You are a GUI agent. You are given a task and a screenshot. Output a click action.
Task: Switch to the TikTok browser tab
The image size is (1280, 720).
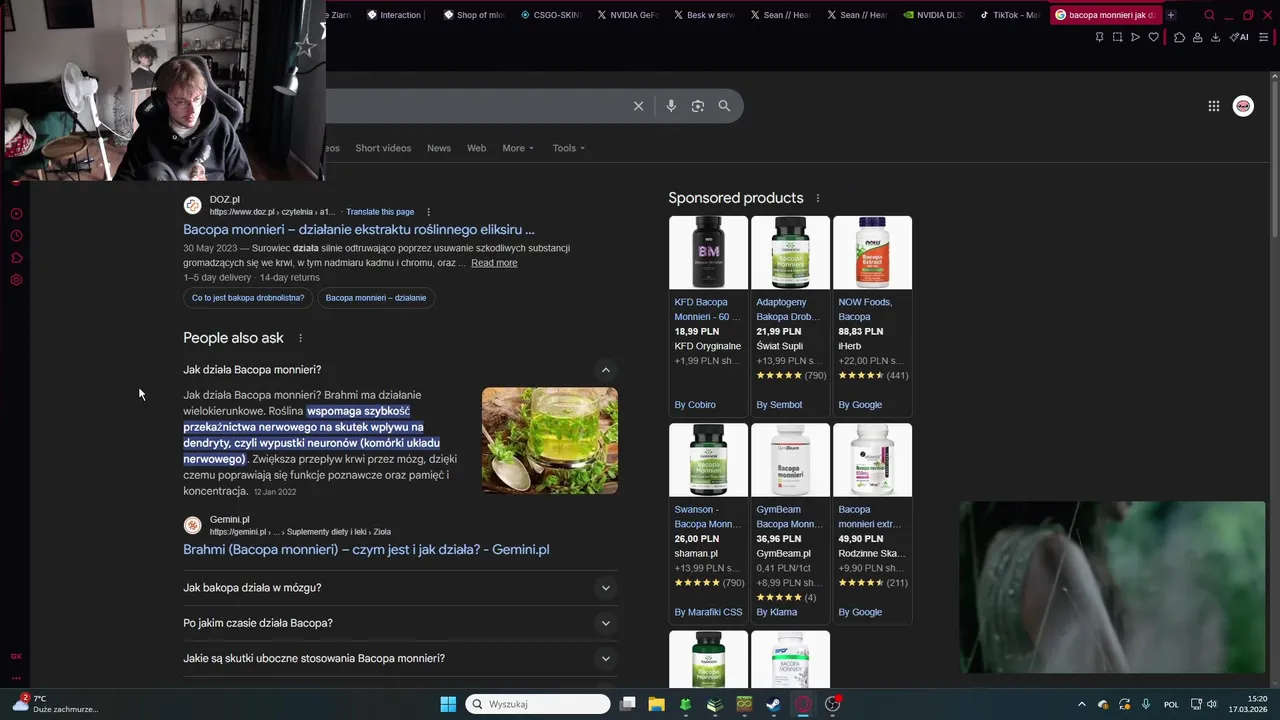pyautogui.click(x=1009, y=15)
